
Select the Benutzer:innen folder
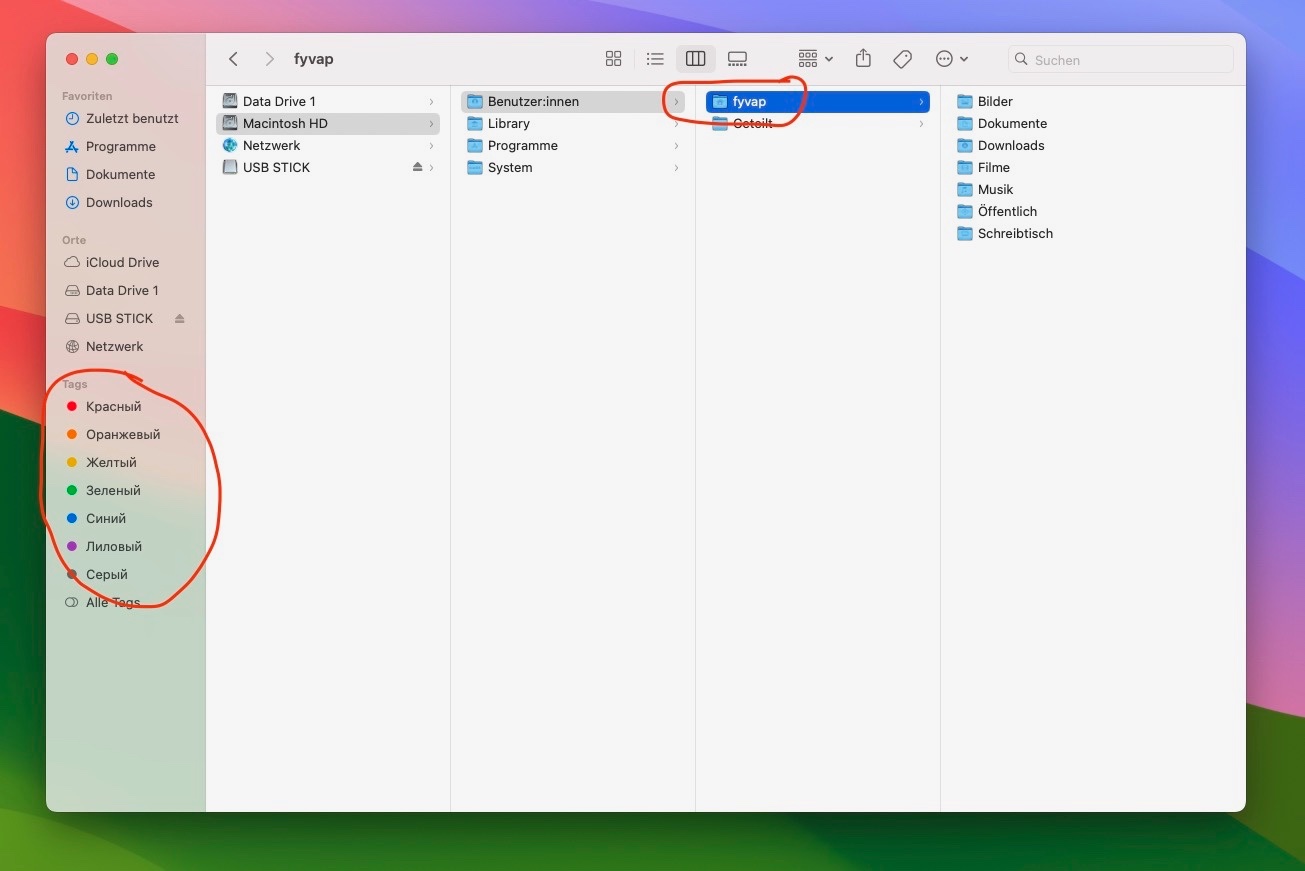pyautogui.click(x=573, y=101)
